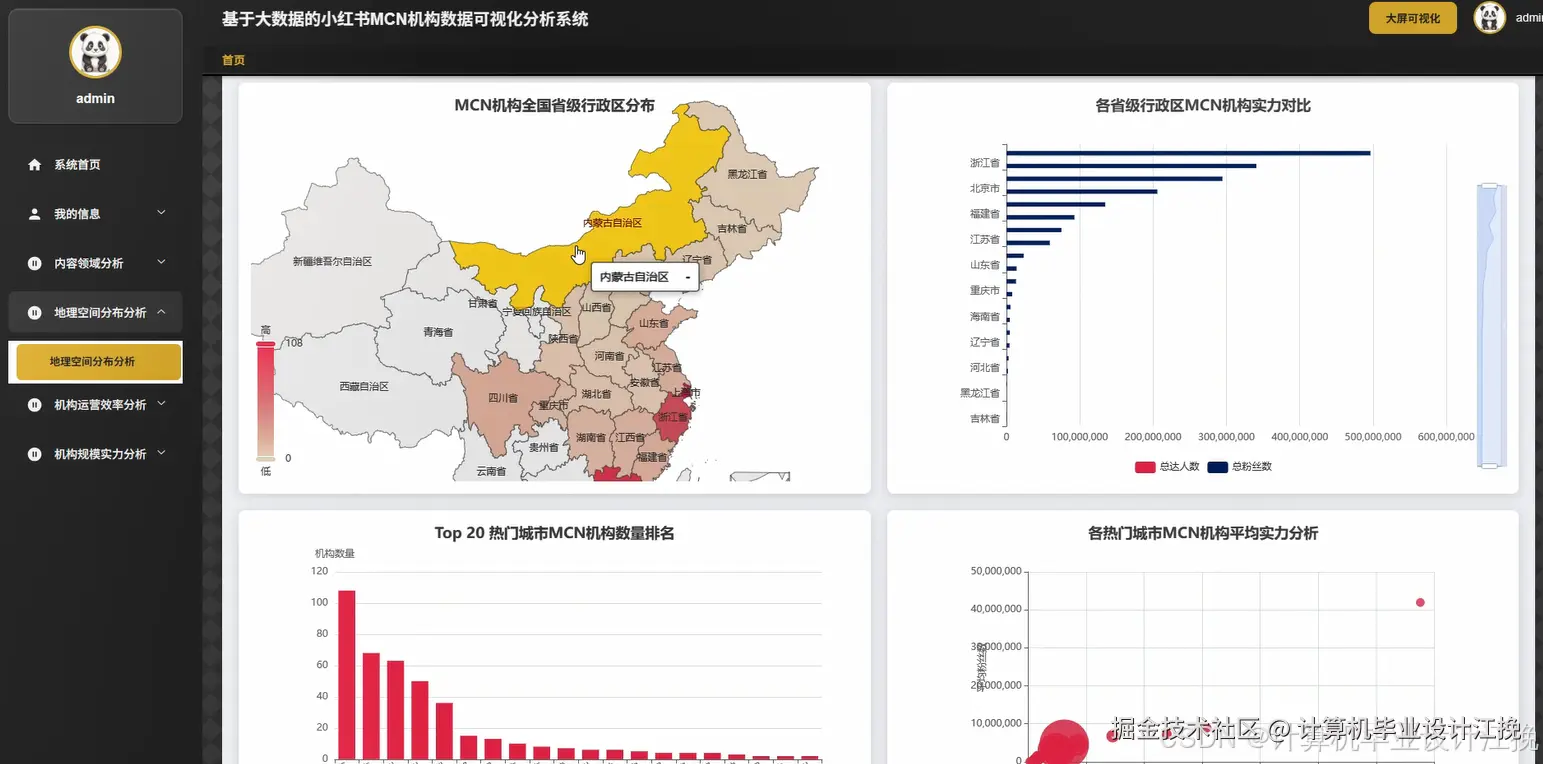The width and height of the screenshot is (1543, 764).
Task: Click the 重庆市 axis label in the bar chart
Action: coord(984,291)
